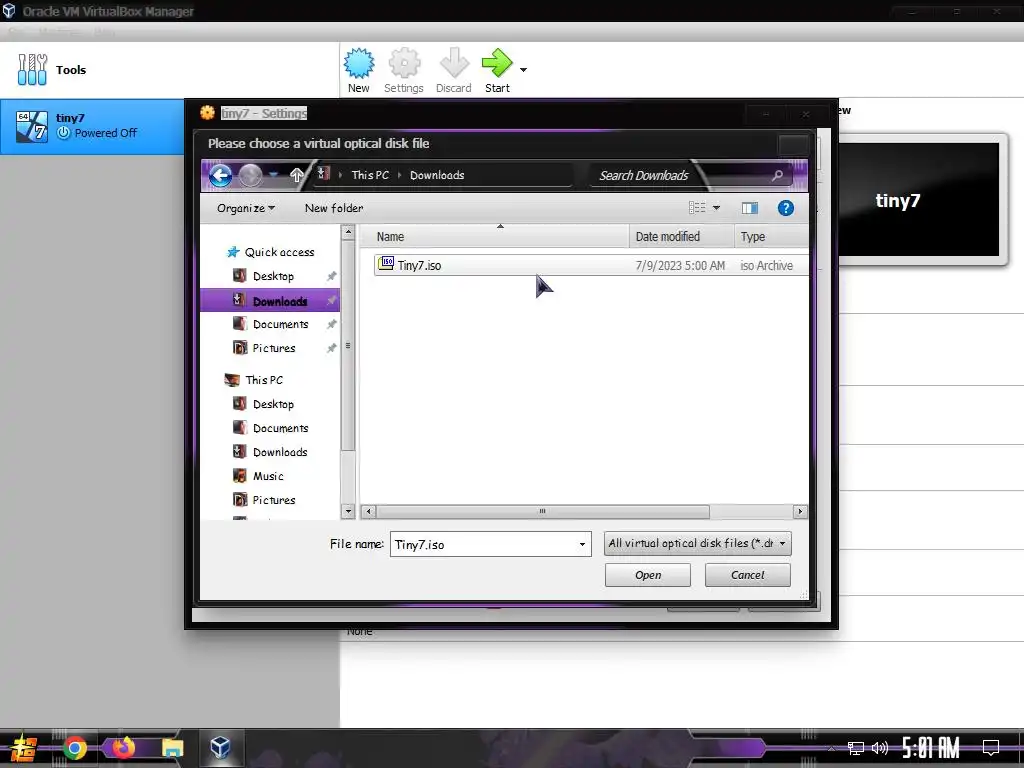
Task: Click the Open button
Action: coord(647,575)
